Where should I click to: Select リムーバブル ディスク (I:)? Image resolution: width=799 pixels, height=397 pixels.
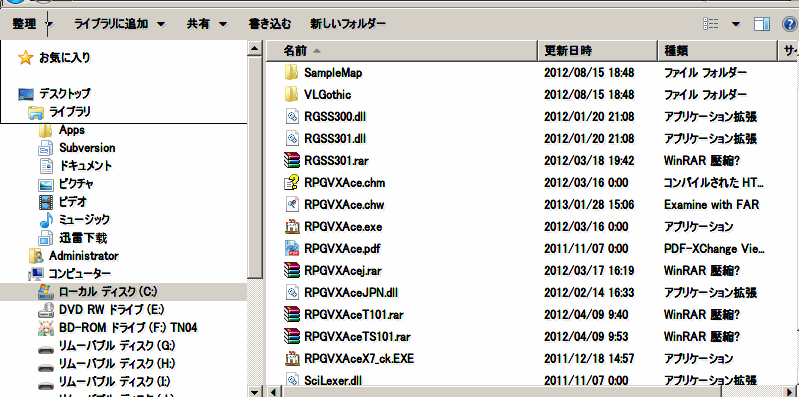tap(115, 382)
